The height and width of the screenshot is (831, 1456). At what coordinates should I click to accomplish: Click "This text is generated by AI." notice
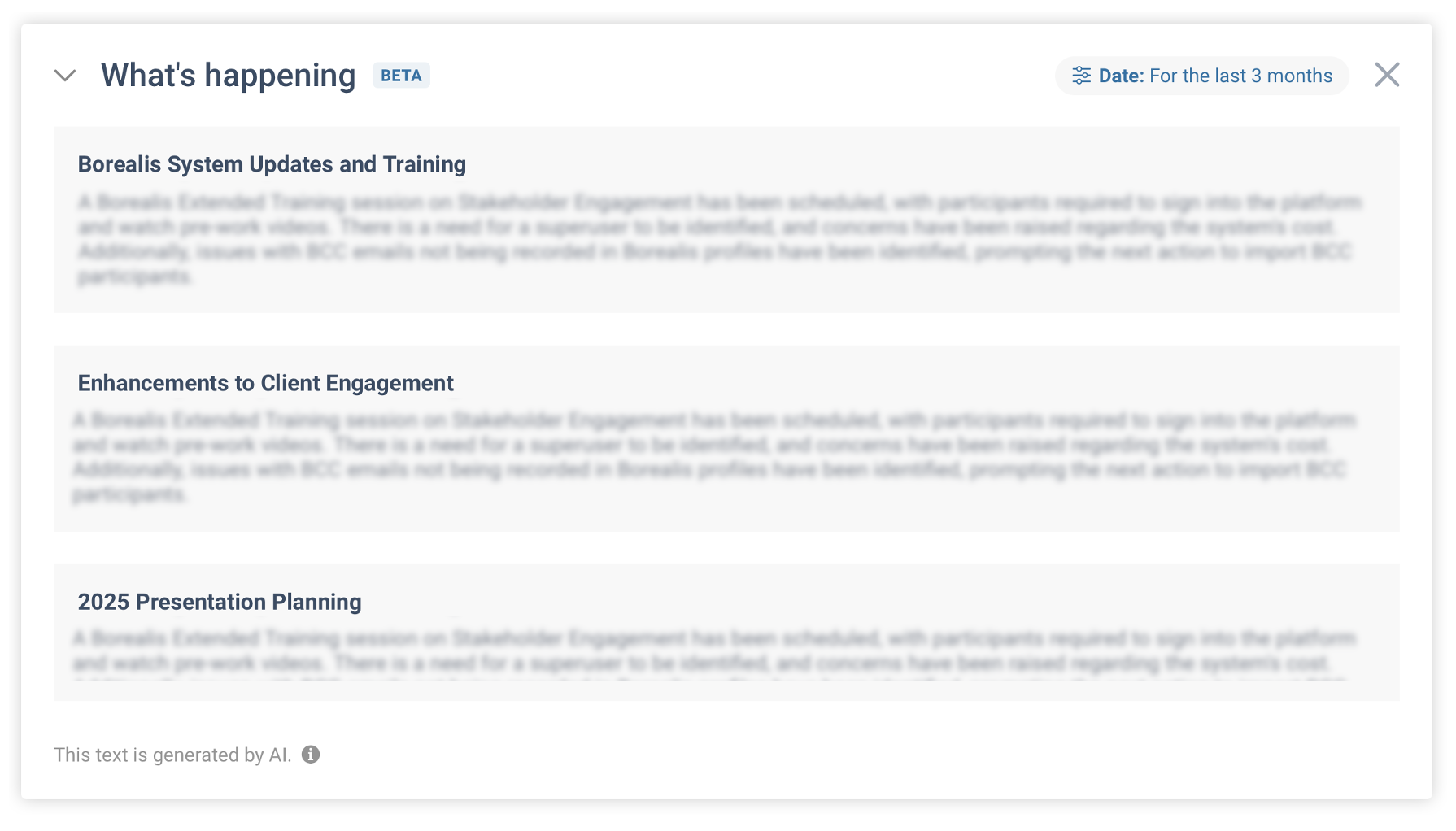tap(172, 755)
